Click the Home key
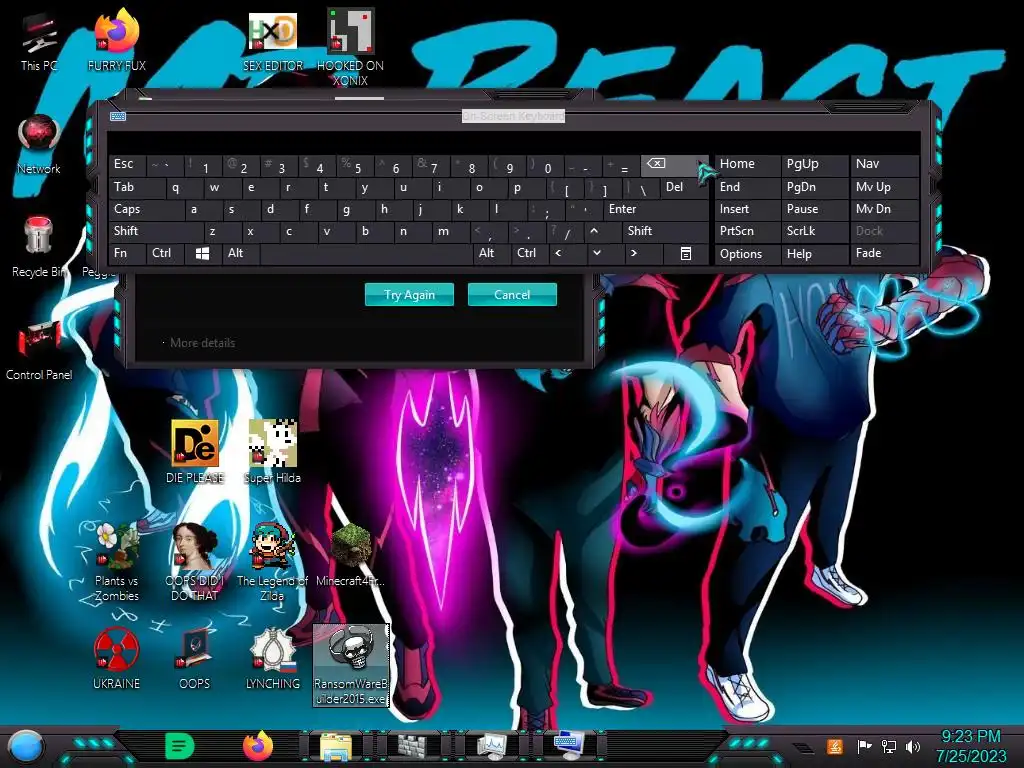The image size is (1024, 768). [x=747, y=165]
